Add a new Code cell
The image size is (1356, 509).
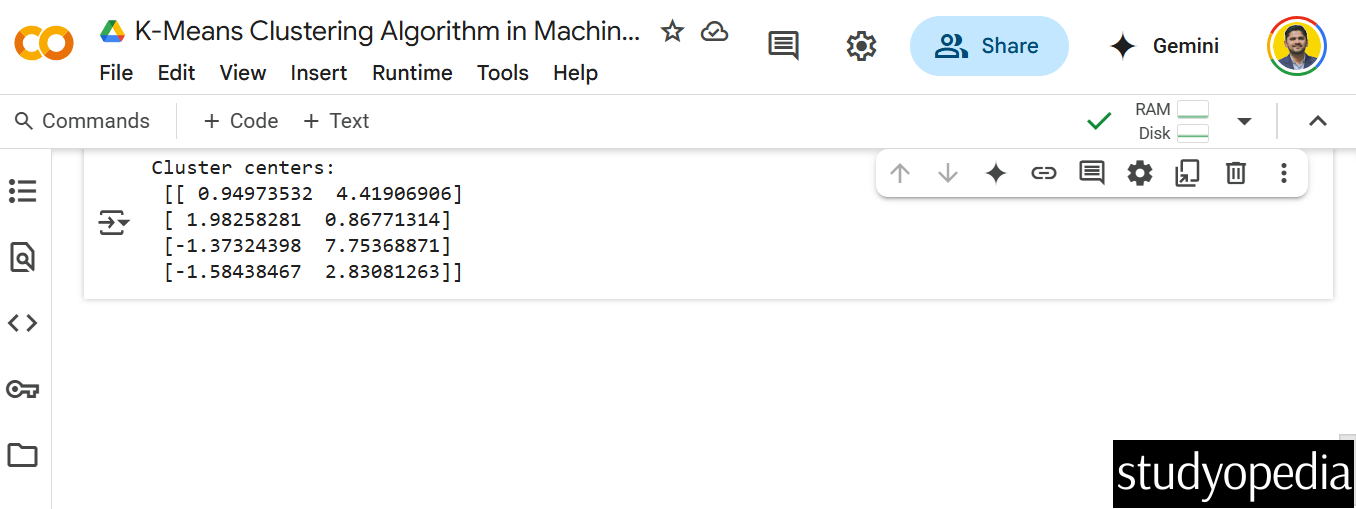(x=240, y=121)
